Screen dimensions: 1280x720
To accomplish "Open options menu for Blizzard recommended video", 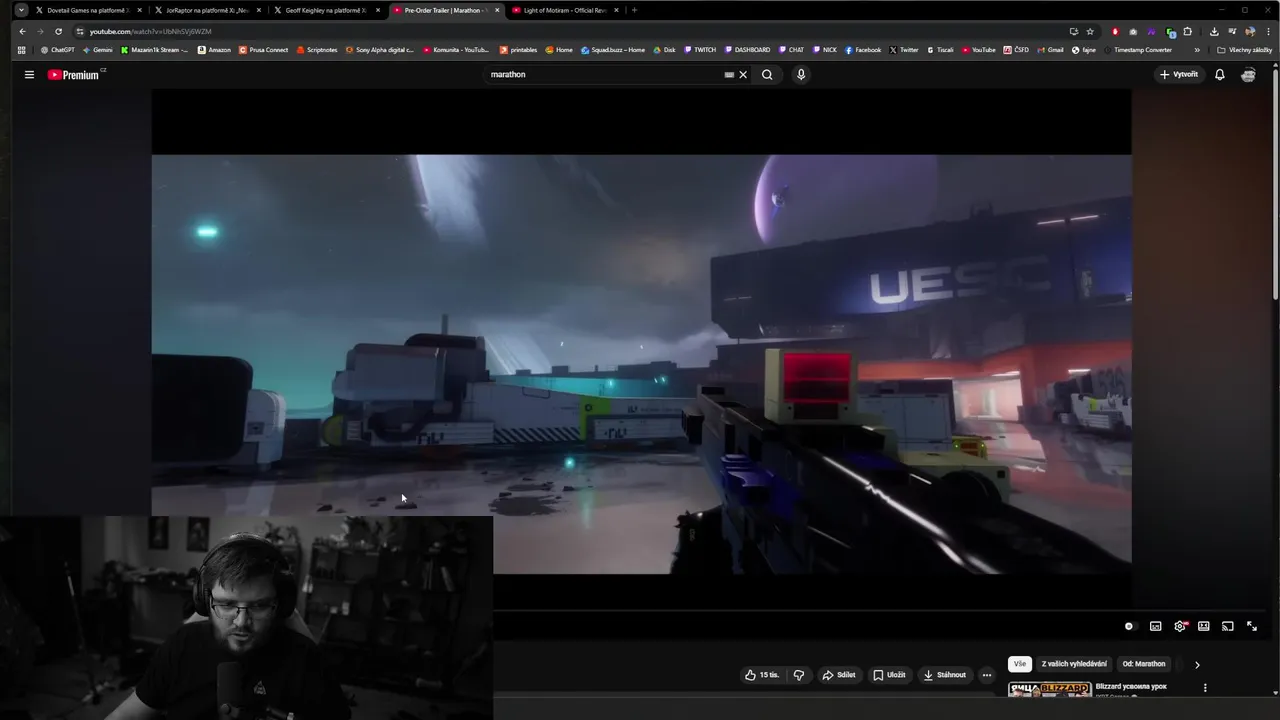I will 1205,688.
